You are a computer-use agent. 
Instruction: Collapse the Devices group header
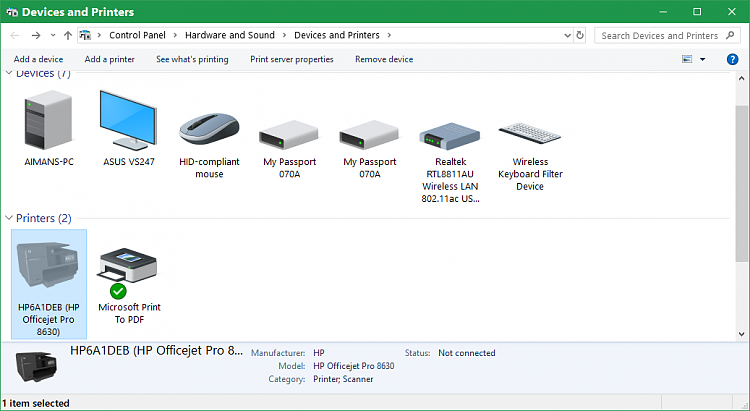pos(10,74)
